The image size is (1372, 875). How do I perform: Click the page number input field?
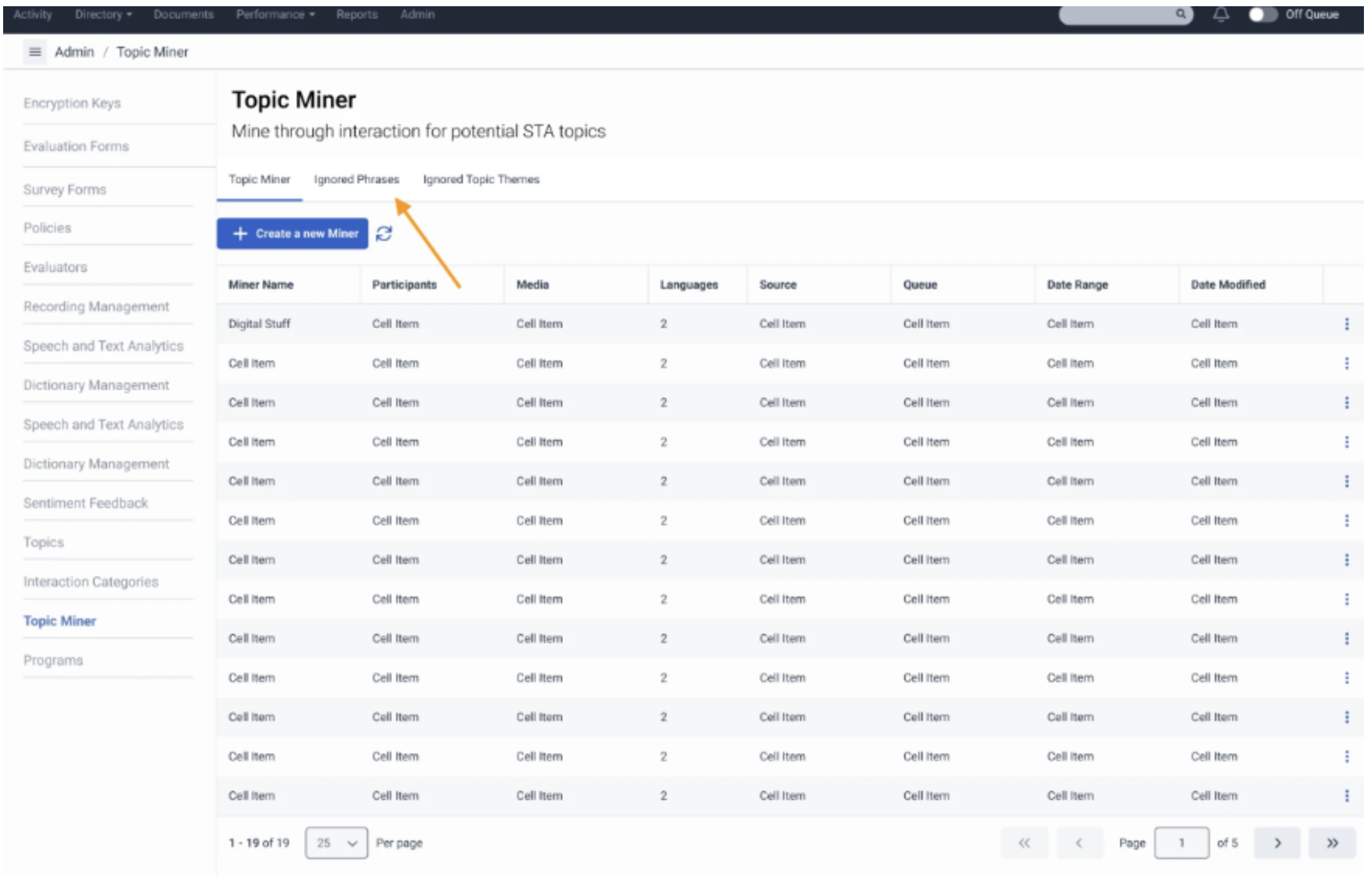[x=1181, y=843]
